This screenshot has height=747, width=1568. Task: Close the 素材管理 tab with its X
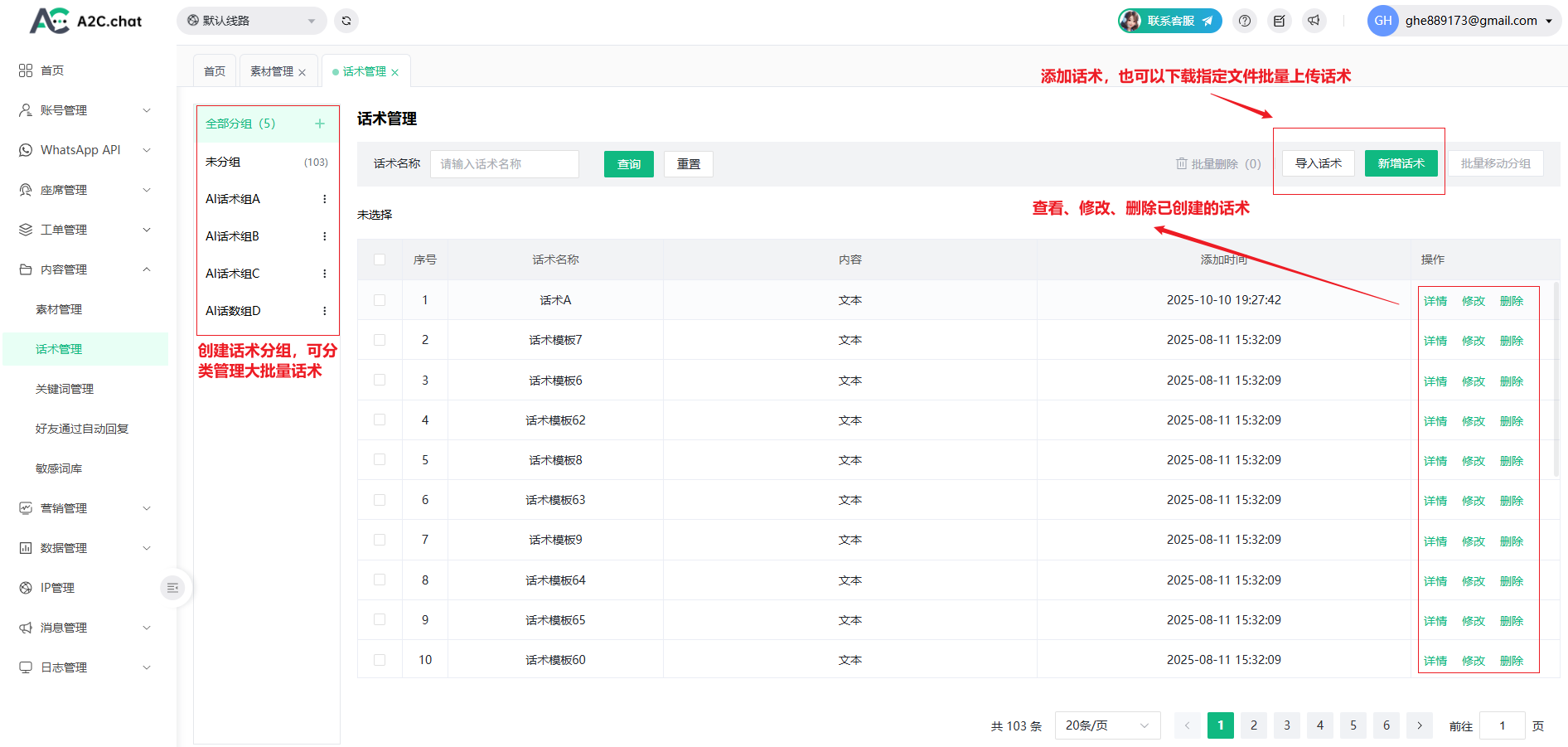(302, 73)
